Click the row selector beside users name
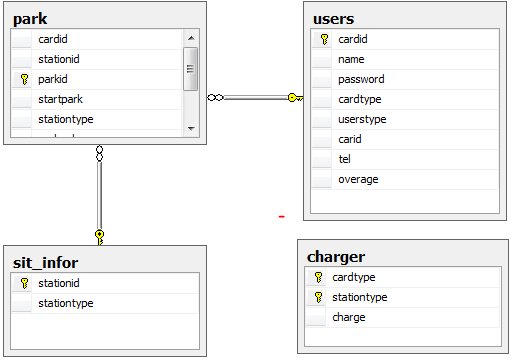 point(322,59)
